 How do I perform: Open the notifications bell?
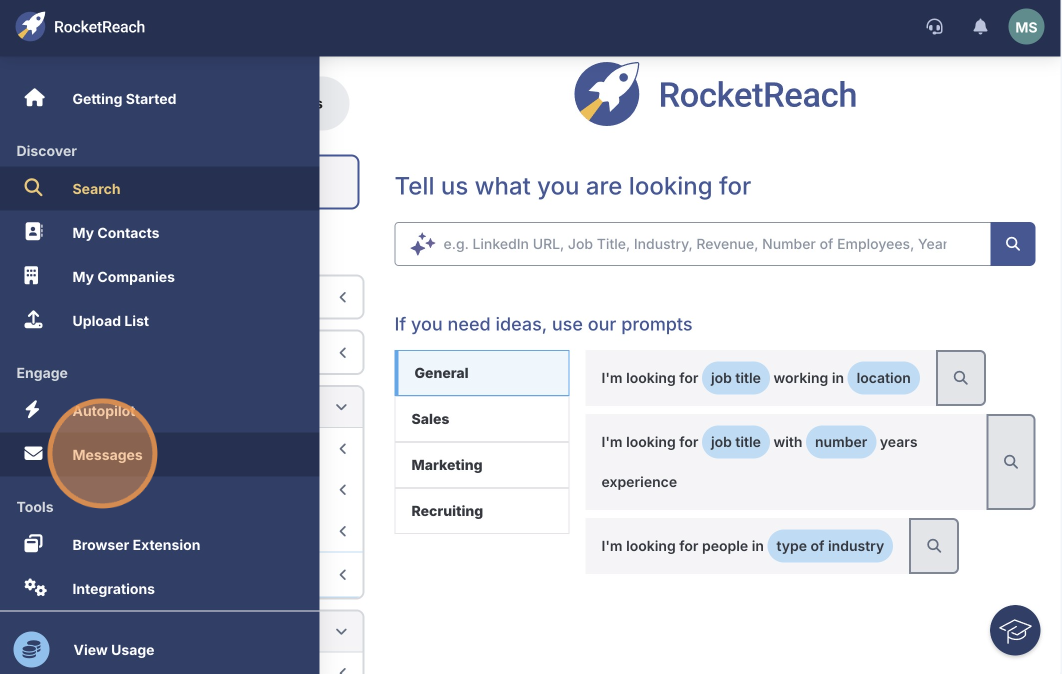coord(980,27)
